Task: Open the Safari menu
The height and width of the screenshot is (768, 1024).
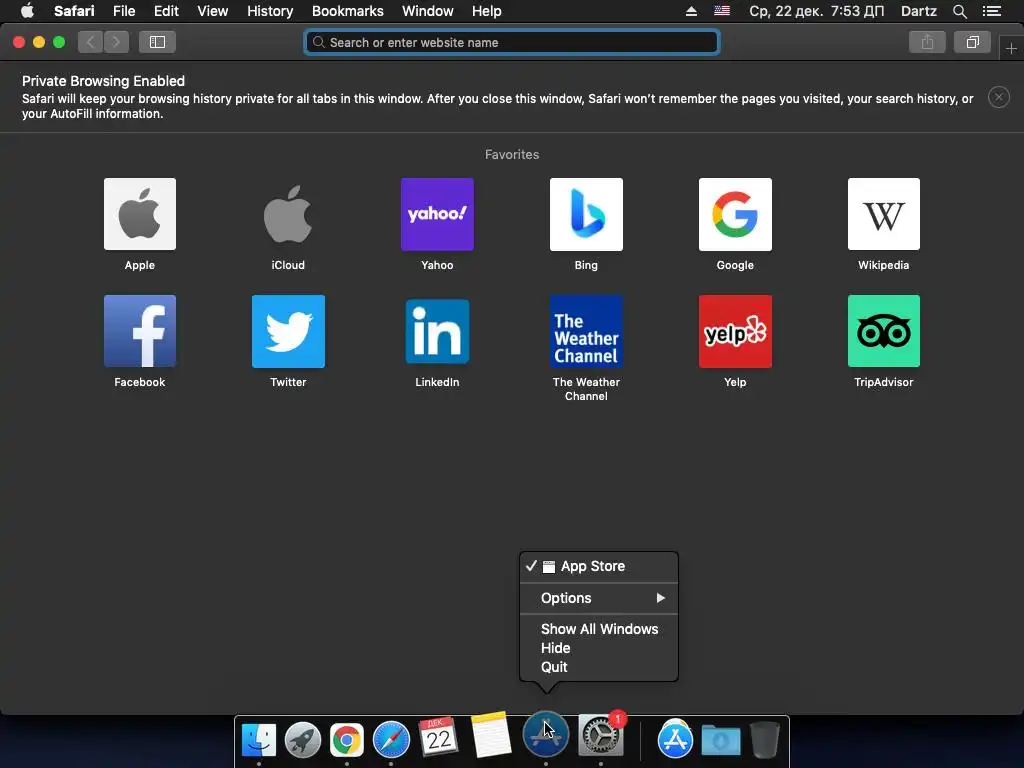Action: [x=74, y=11]
